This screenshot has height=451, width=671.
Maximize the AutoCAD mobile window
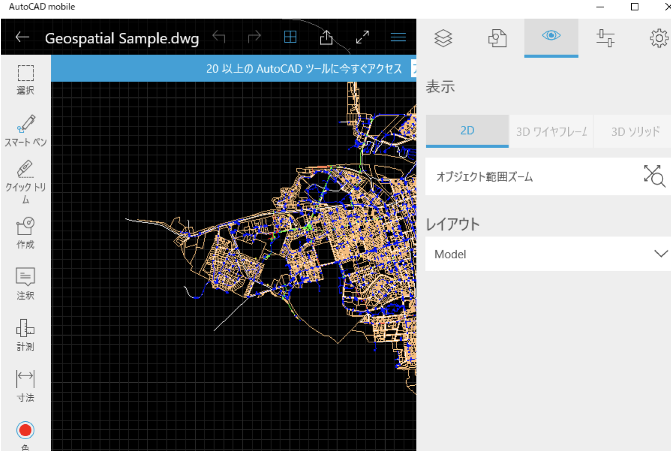pos(635,7)
